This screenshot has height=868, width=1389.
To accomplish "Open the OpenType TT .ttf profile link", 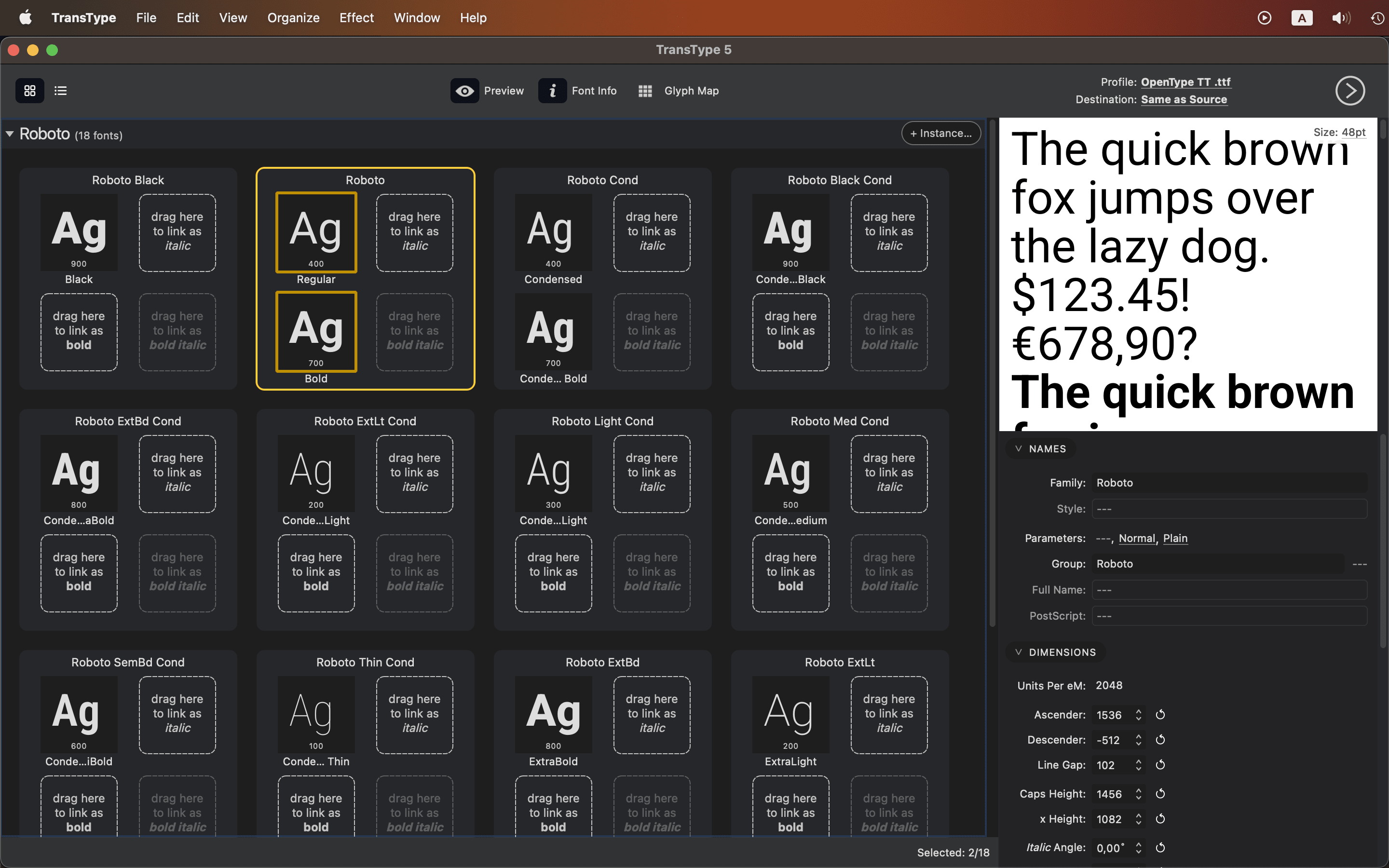I will 1185,82.
